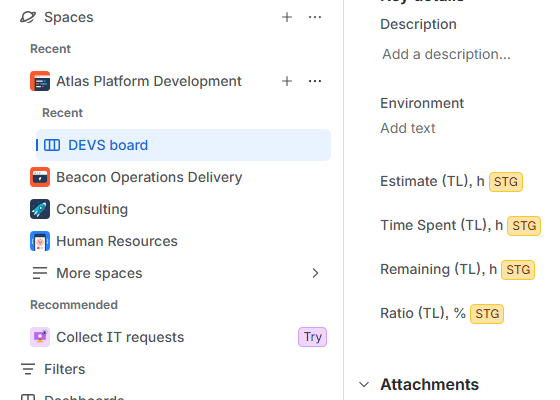Image resolution: width=560 pixels, height=400 pixels.
Task: Open the Spaces more options menu
Action: click(315, 17)
